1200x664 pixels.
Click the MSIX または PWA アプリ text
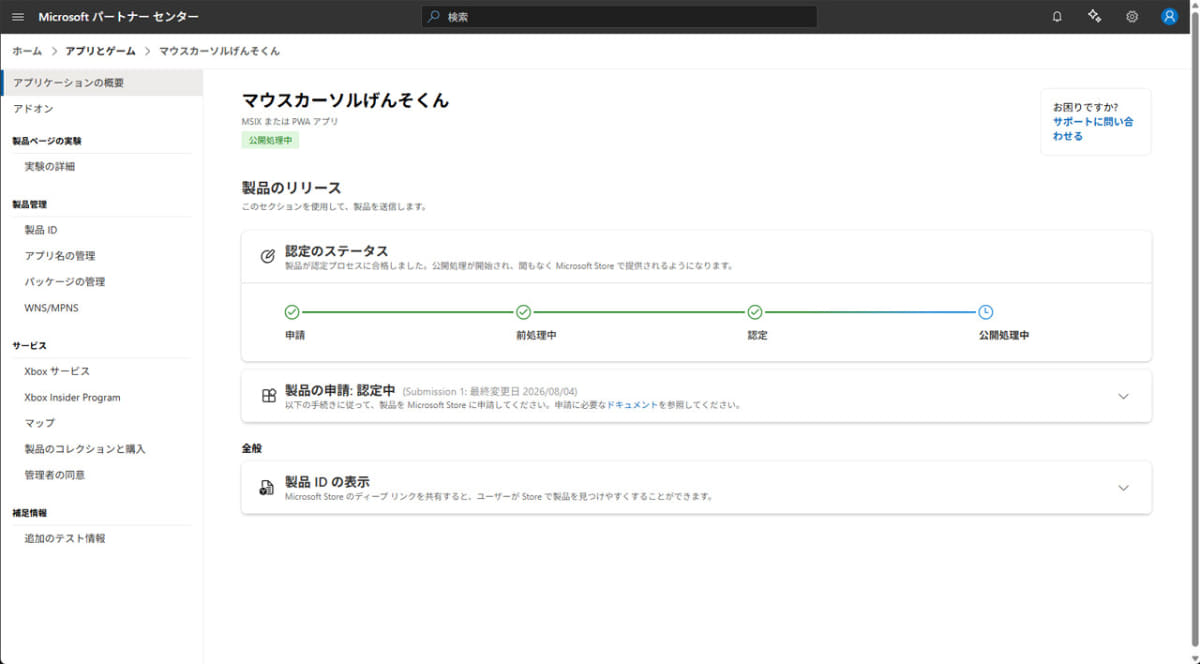pos(290,121)
